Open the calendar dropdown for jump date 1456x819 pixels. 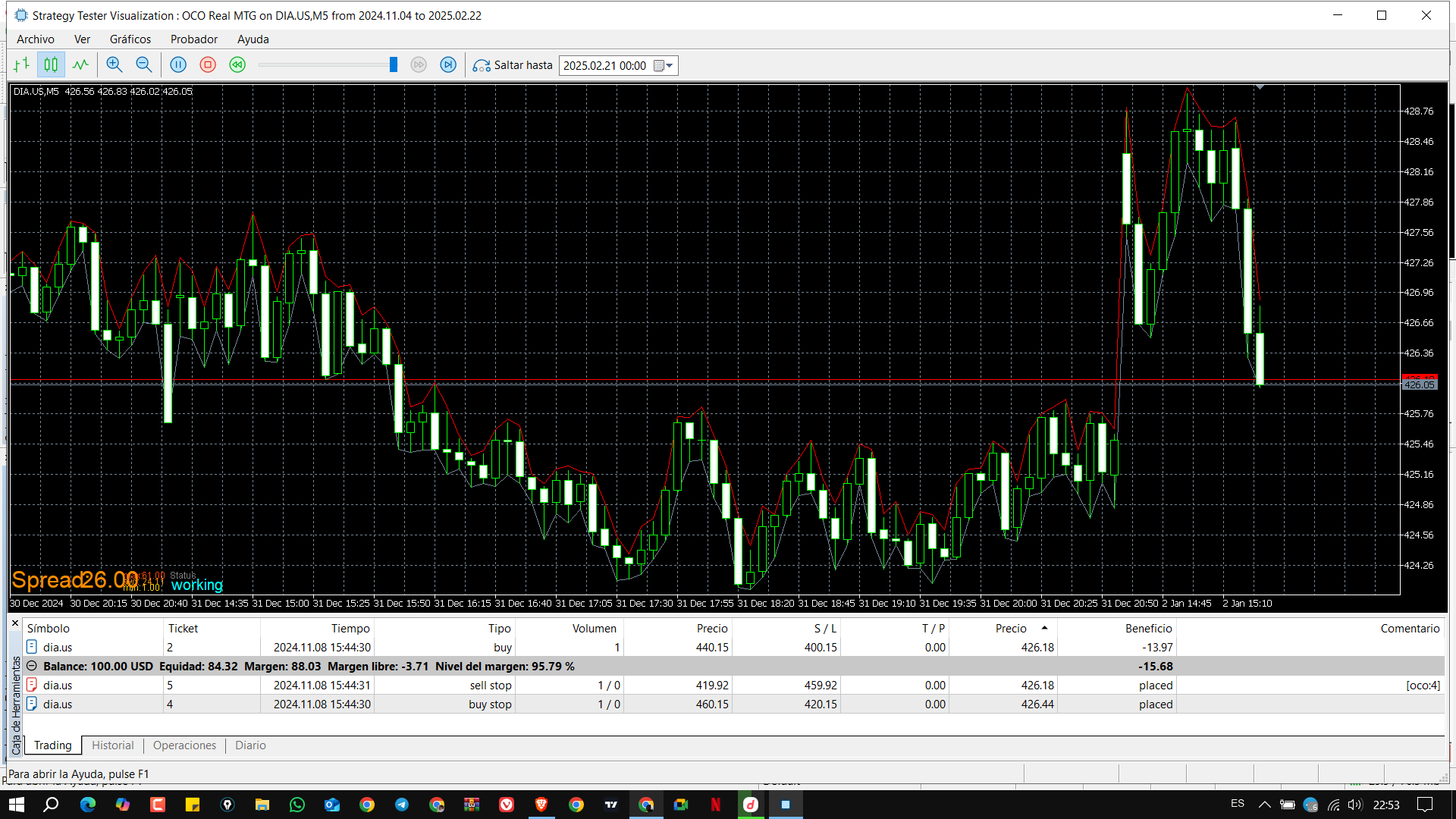[664, 66]
